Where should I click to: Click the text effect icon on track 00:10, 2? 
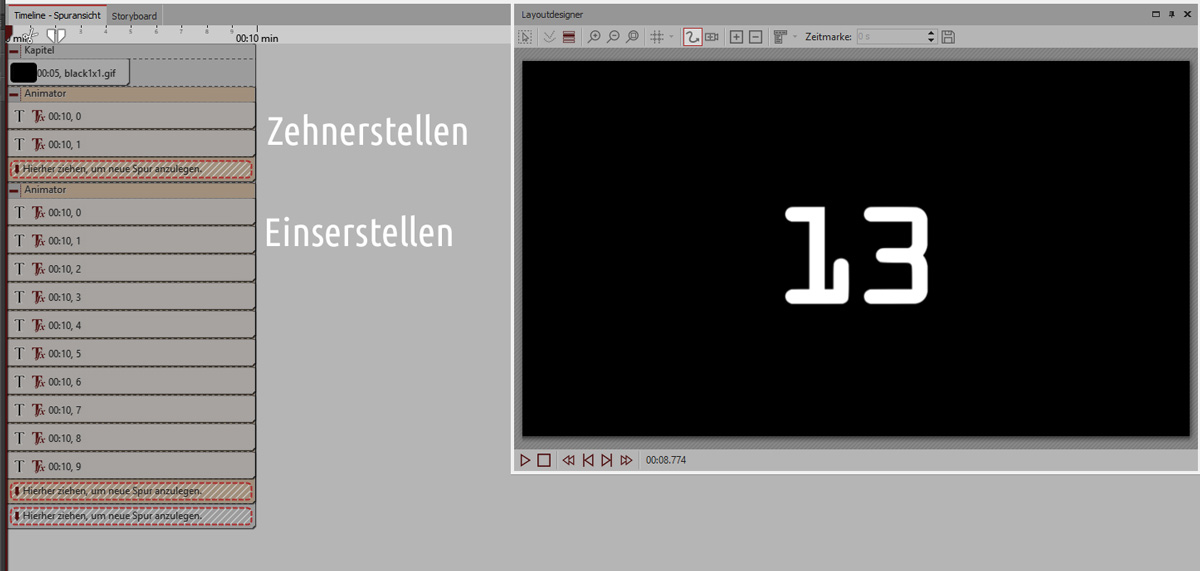pyautogui.click(x=39, y=269)
